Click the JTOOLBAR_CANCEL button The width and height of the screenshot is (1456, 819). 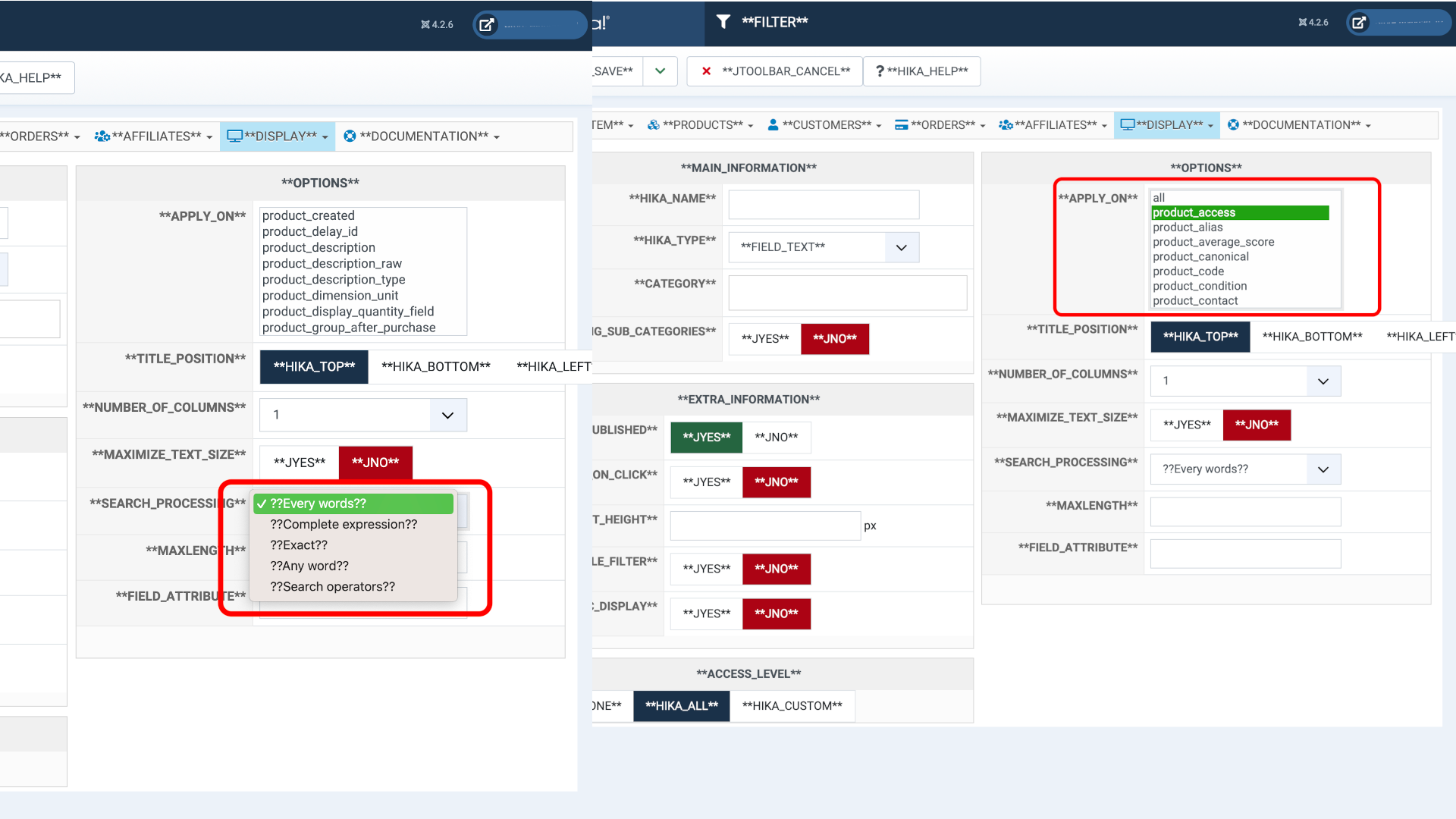click(x=775, y=71)
